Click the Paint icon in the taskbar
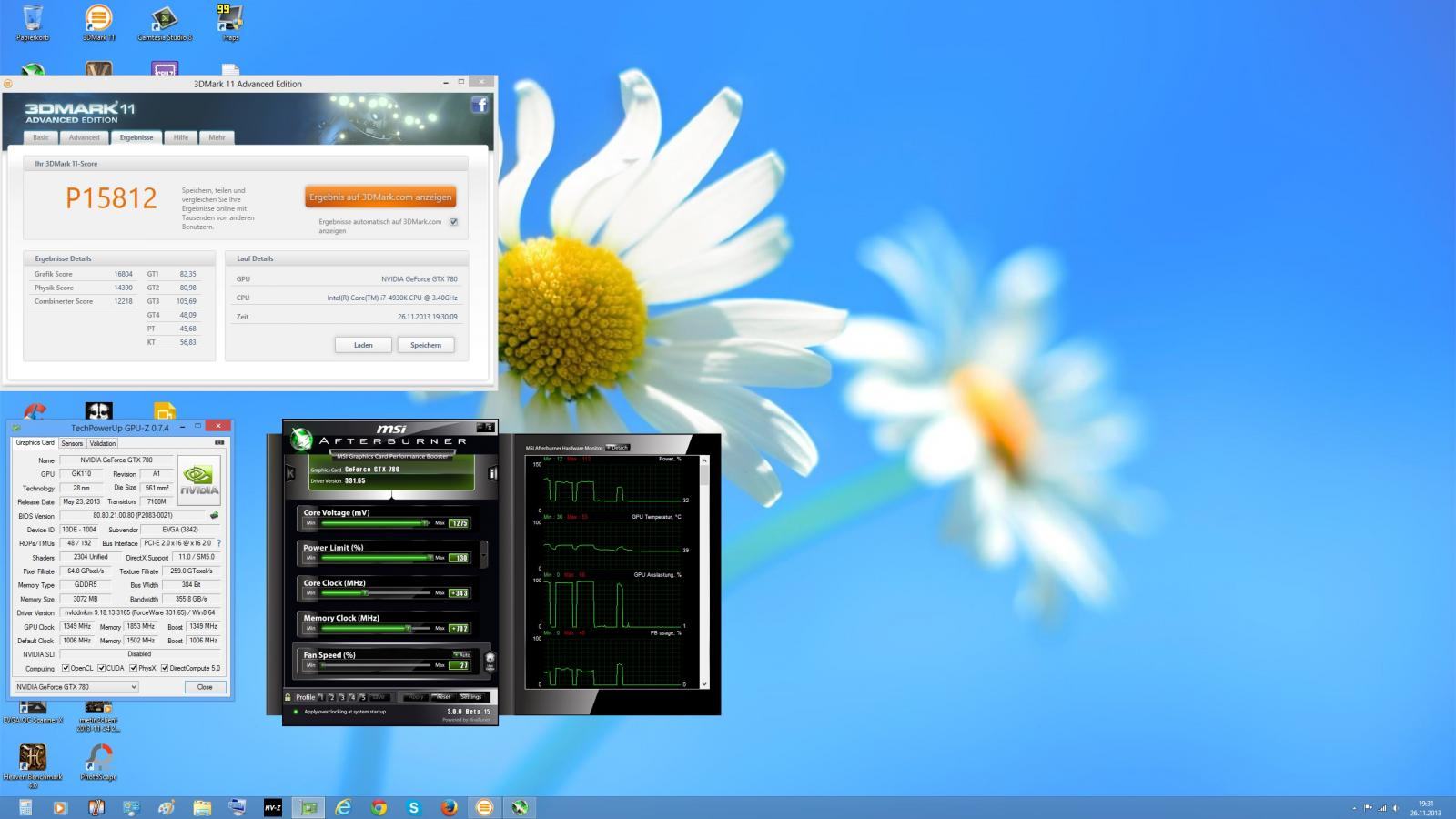1456x819 pixels. pos(167,807)
